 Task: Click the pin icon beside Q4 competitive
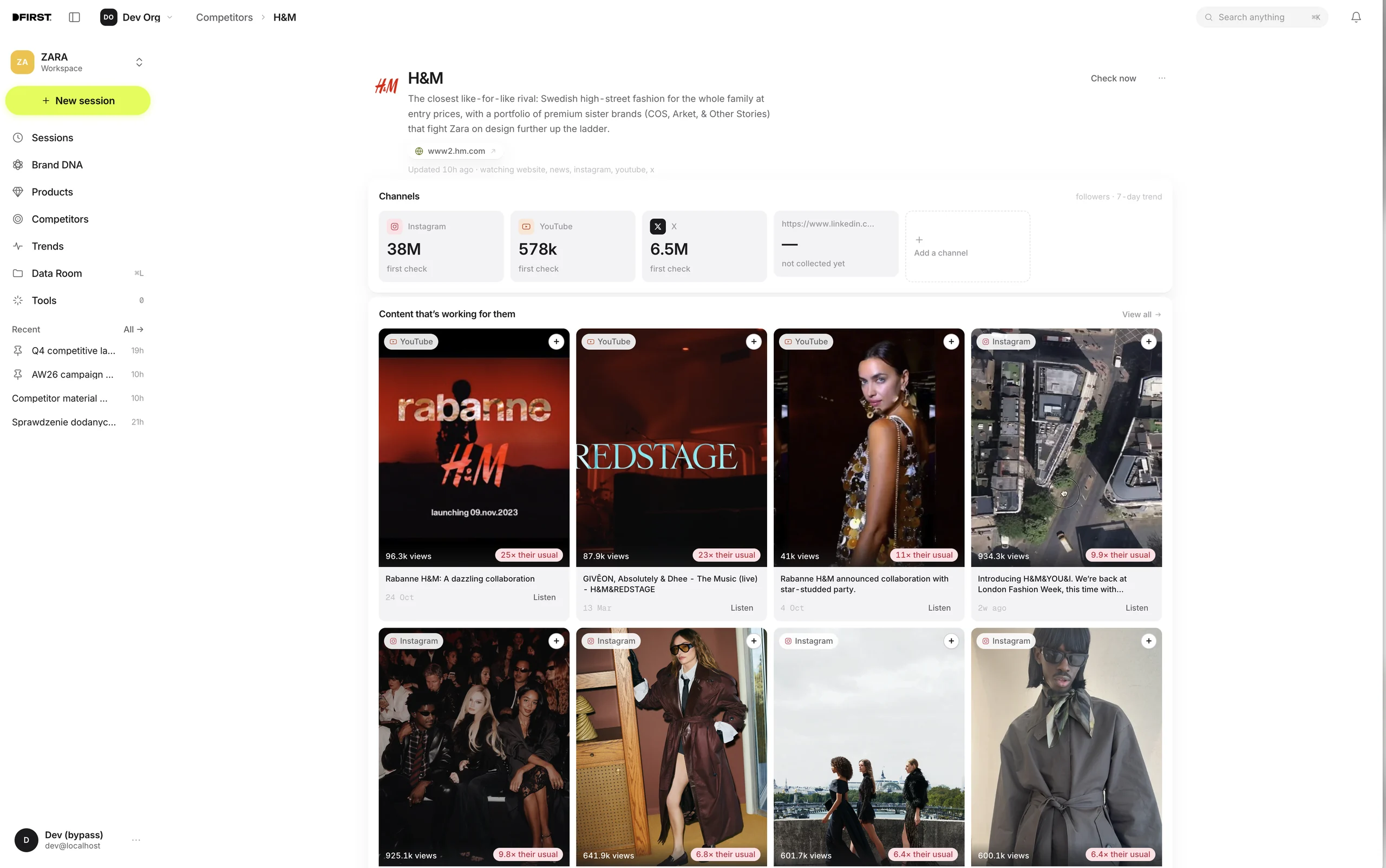point(18,350)
